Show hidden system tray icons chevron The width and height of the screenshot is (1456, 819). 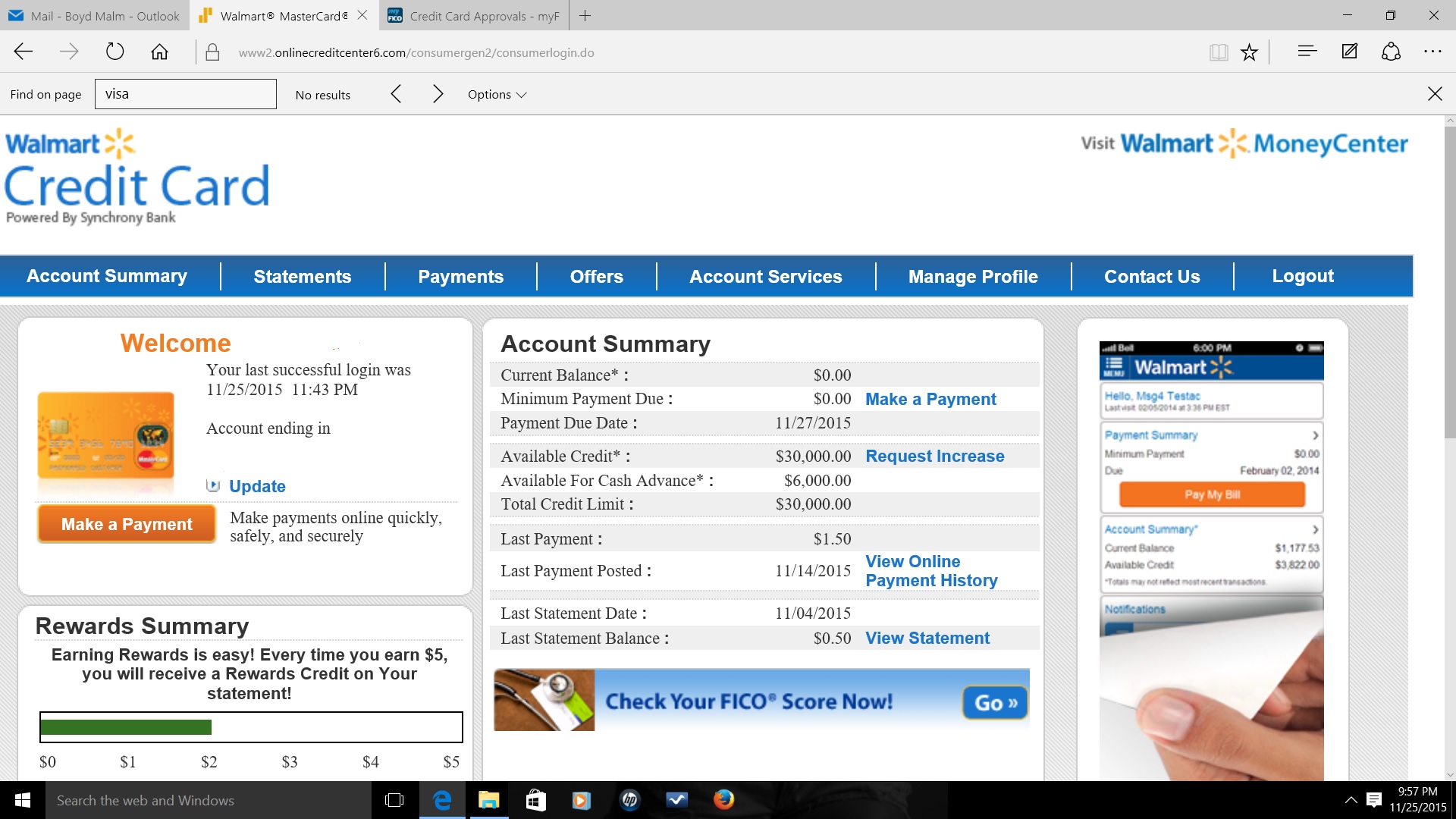[1351, 800]
